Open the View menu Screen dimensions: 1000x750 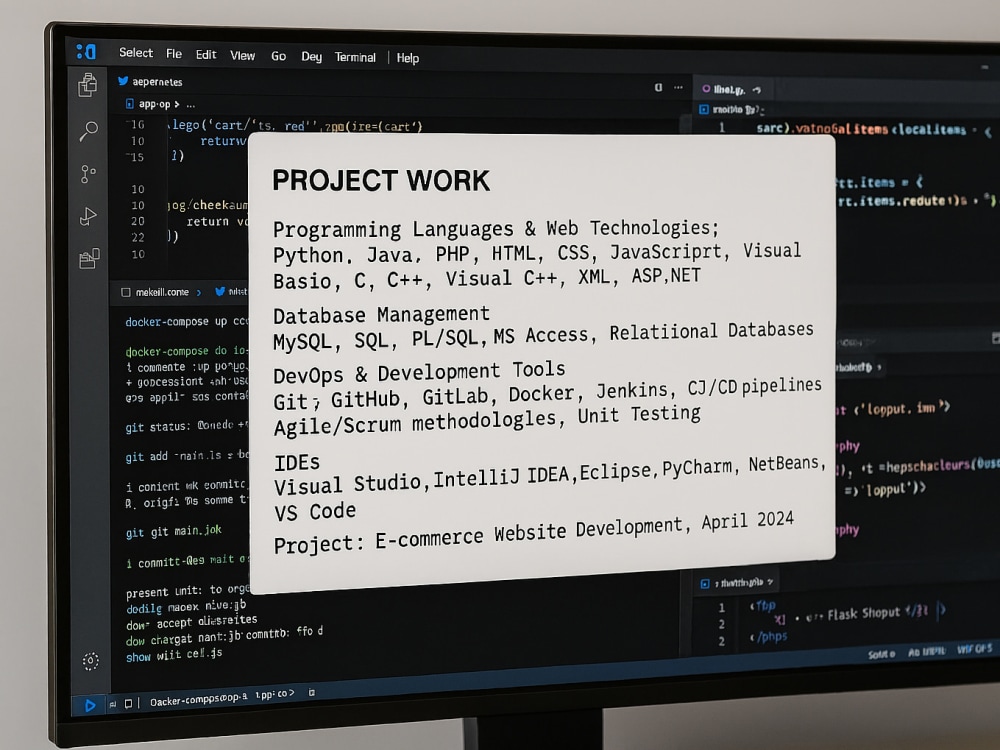tap(242, 55)
